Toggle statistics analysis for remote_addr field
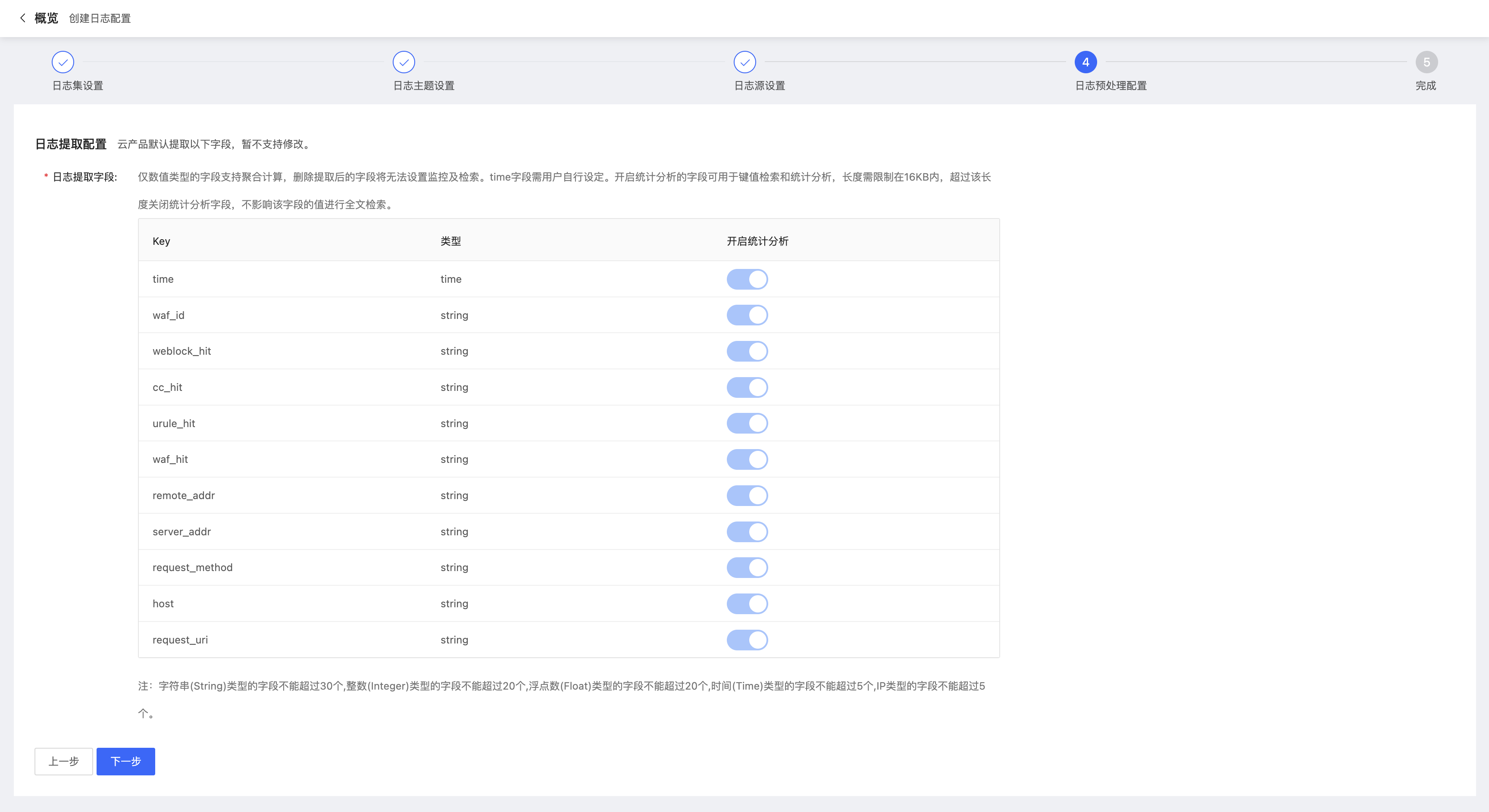The image size is (1489, 812). [747, 495]
